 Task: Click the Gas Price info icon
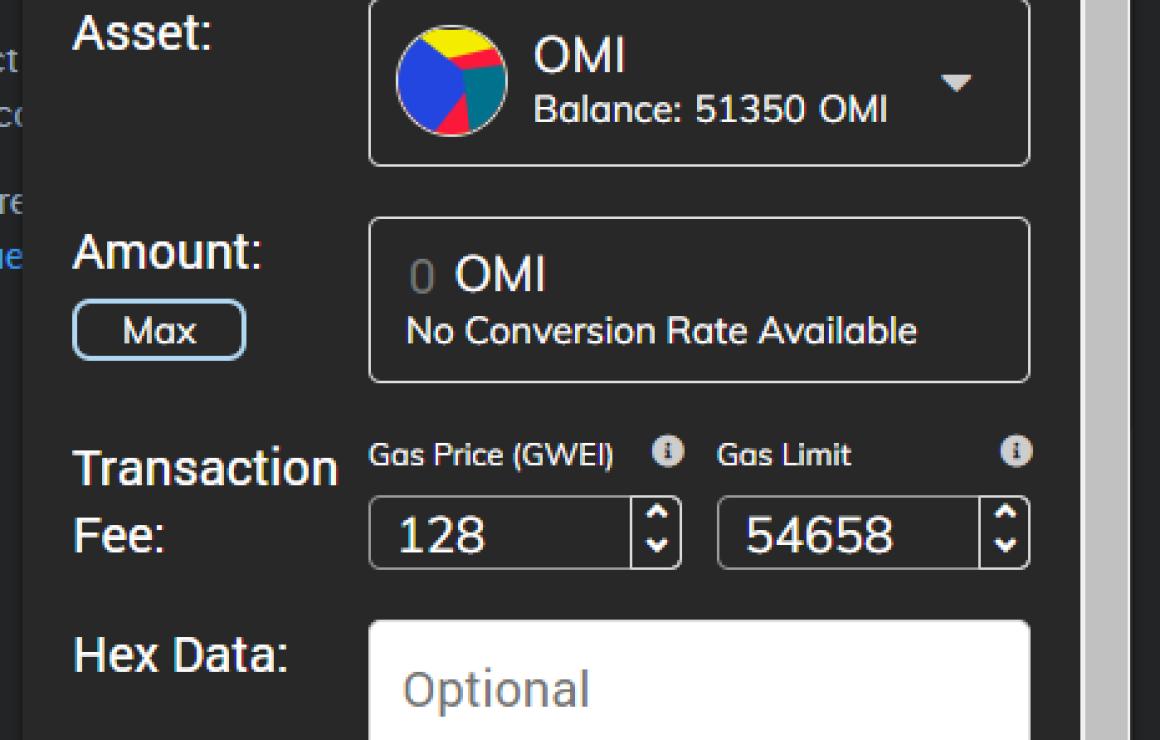pyautogui.click(x=667, y=453)
